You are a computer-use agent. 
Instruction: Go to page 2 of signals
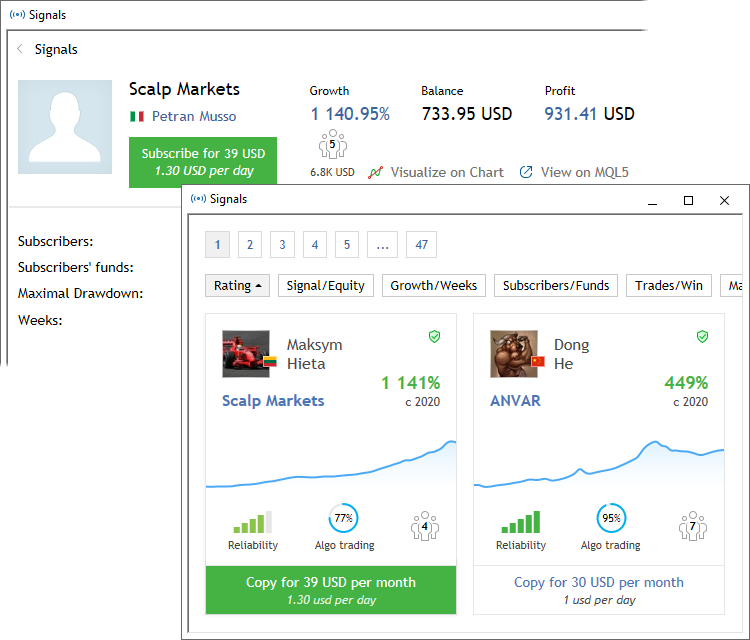pyautogui.click(x=250, y=244)
